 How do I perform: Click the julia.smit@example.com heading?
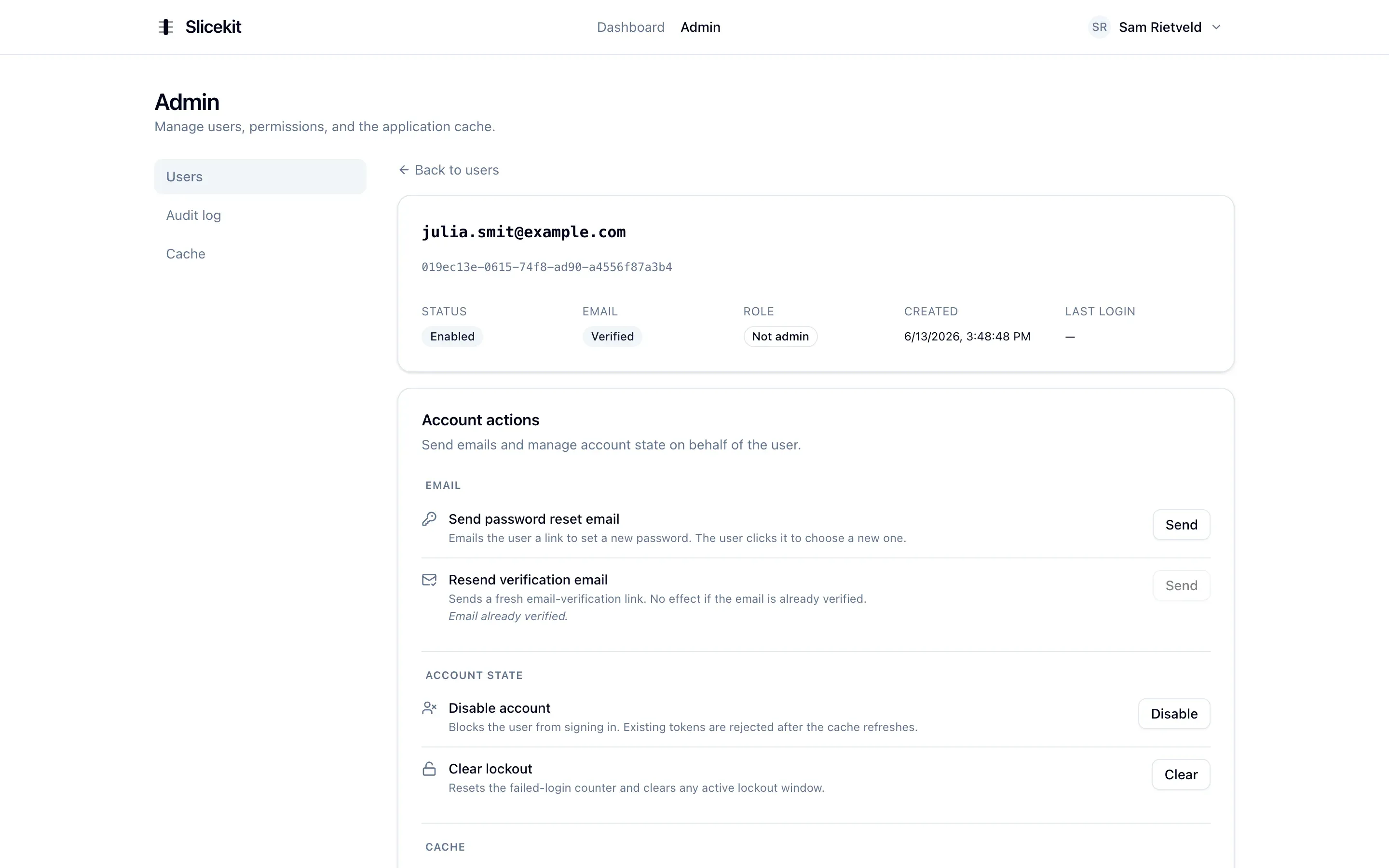click(x=523, y=232)
